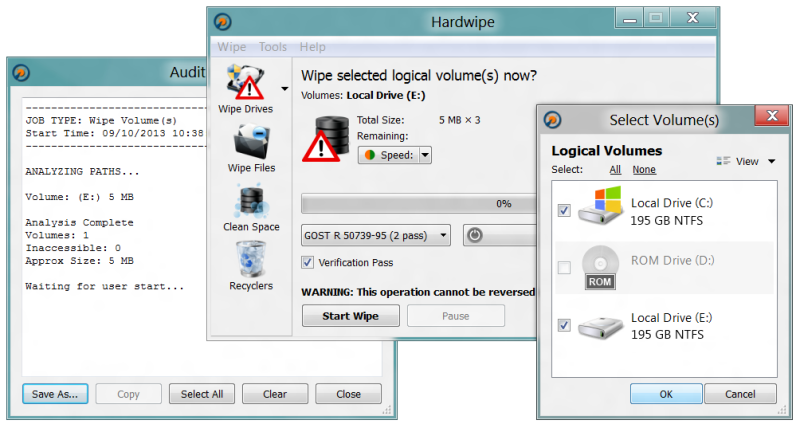Click the Select Volume(s) window logo icon
The height and width of the screenshot is (428, 800).
[x=552, y=120]
